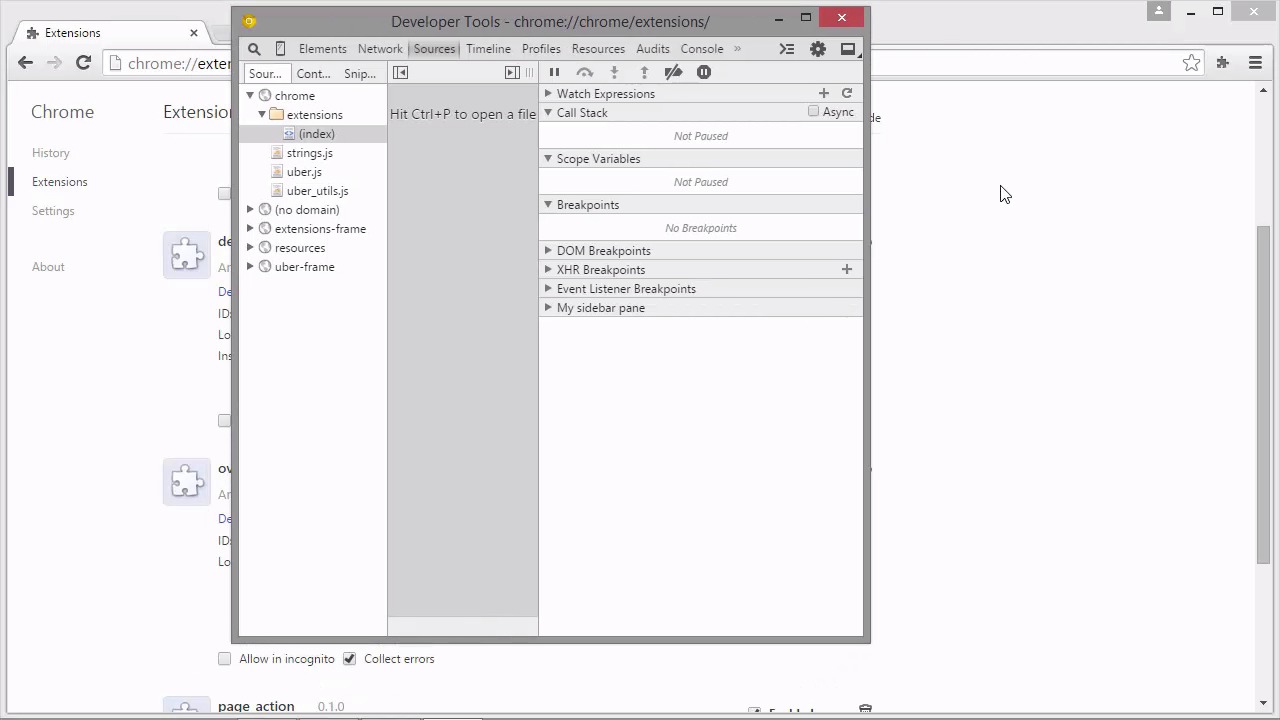The height and width of the screenshot is (720, 1280).
Task: Open uber.js in the file tree
Action: [304, 172]
